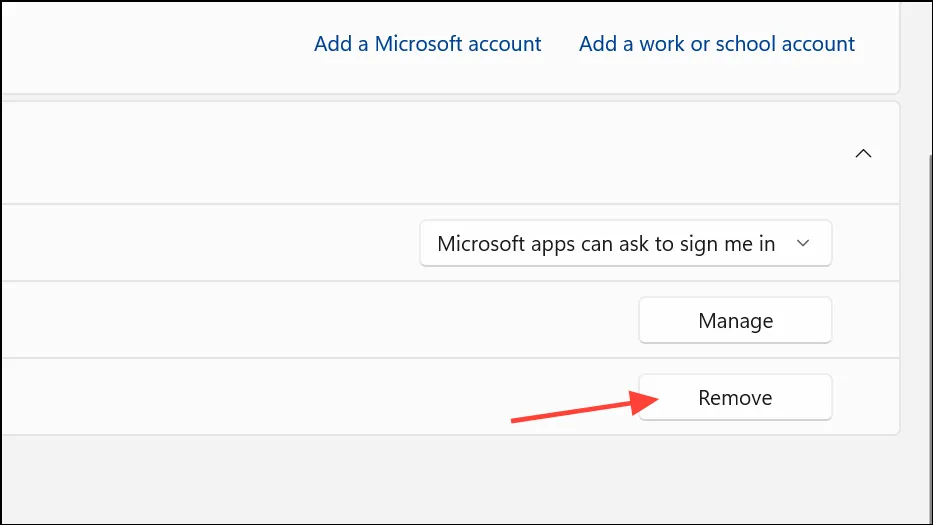Screen dimensions: 933x525
Task: Click the scrollbar track above the scroll thumb
Action: click(930, 77)
